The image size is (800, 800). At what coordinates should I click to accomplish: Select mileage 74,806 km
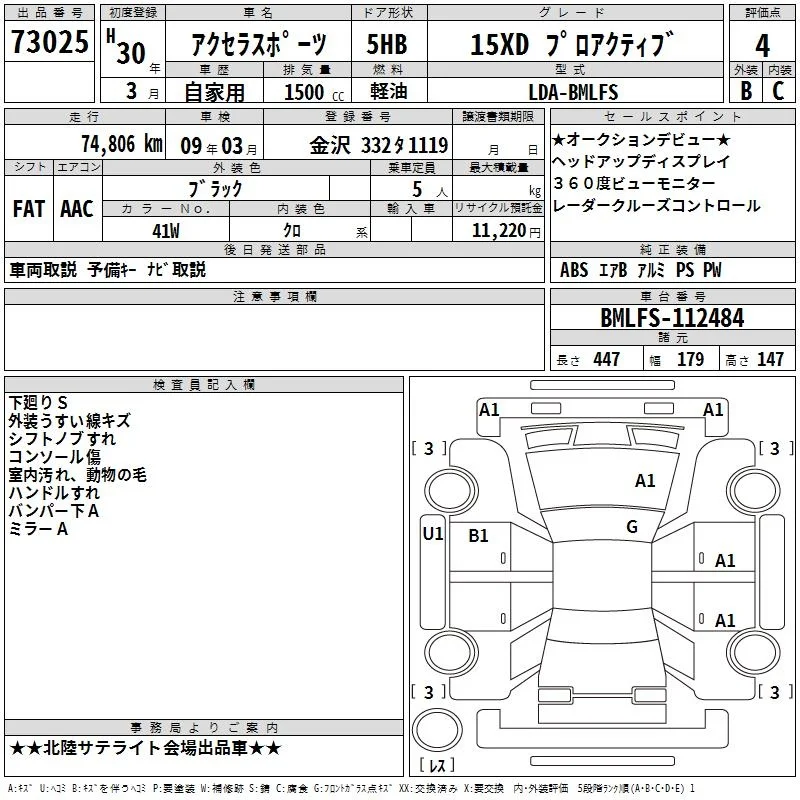tap(122, 144)
